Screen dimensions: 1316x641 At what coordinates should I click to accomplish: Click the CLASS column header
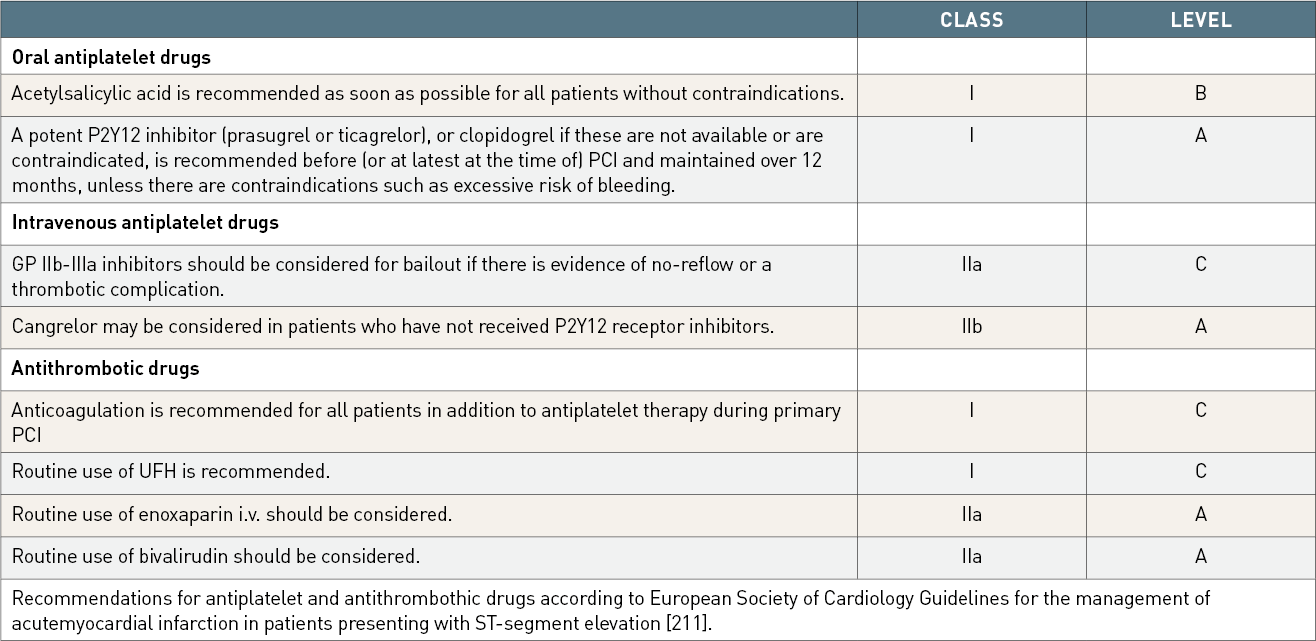[x=971, y=20]
